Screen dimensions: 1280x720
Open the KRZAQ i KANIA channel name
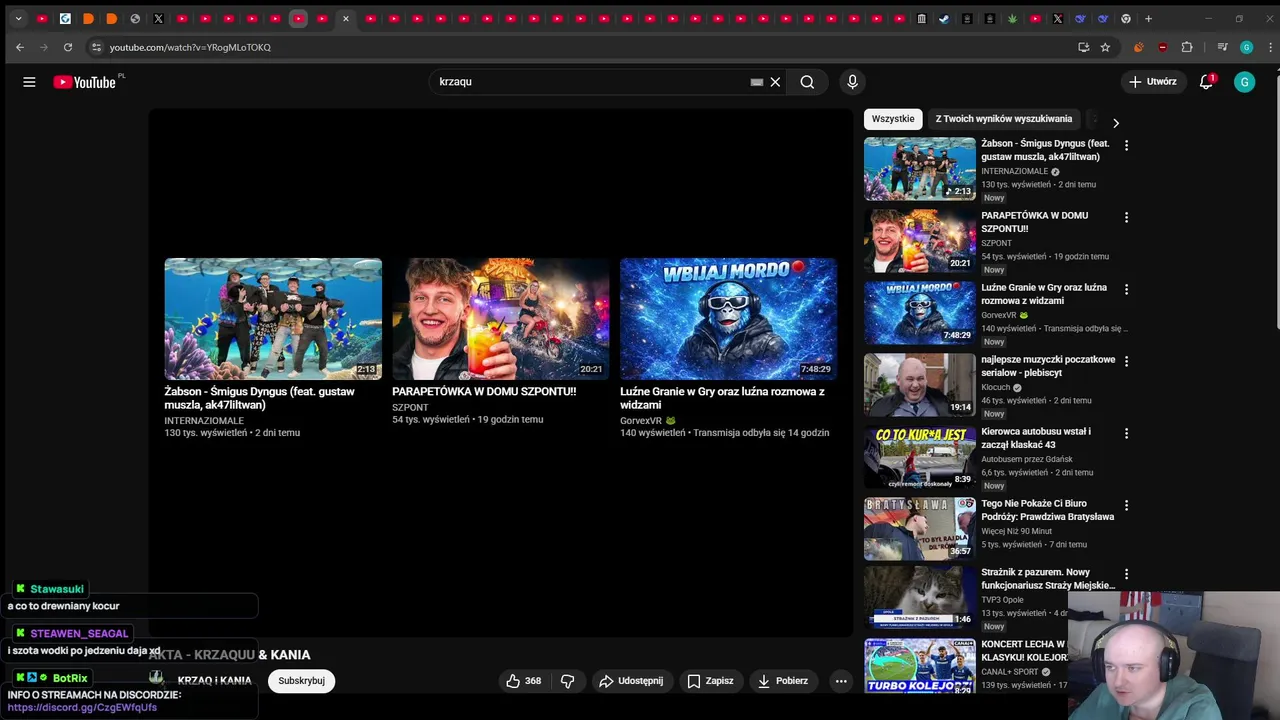click(x=214, y=681)
